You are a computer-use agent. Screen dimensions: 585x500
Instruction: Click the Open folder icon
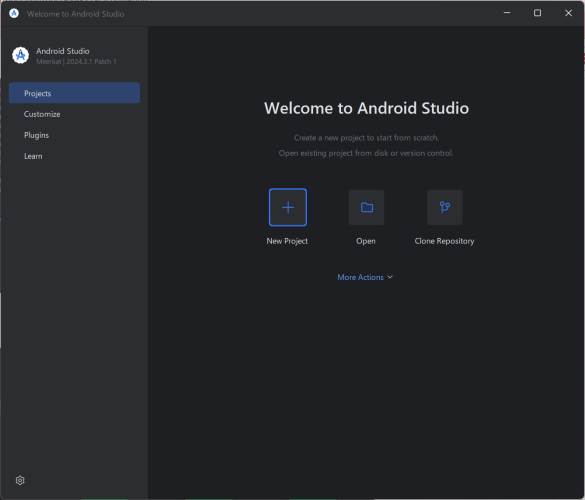(366, 207)
